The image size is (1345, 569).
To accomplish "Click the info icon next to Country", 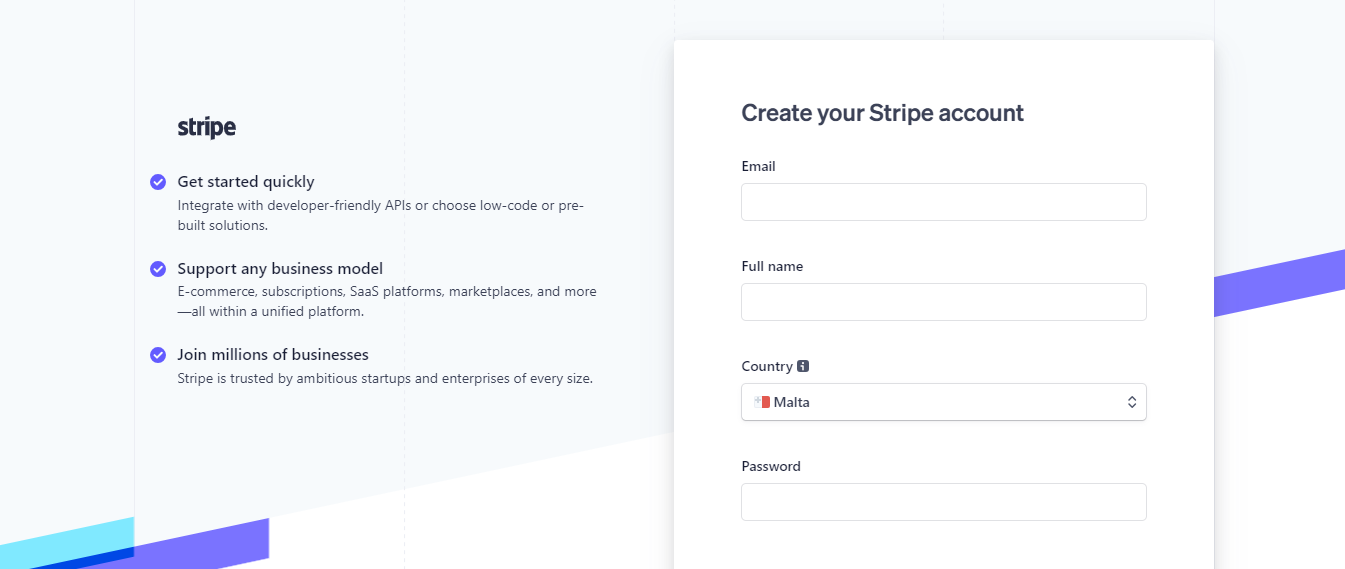I will [803, 366].
